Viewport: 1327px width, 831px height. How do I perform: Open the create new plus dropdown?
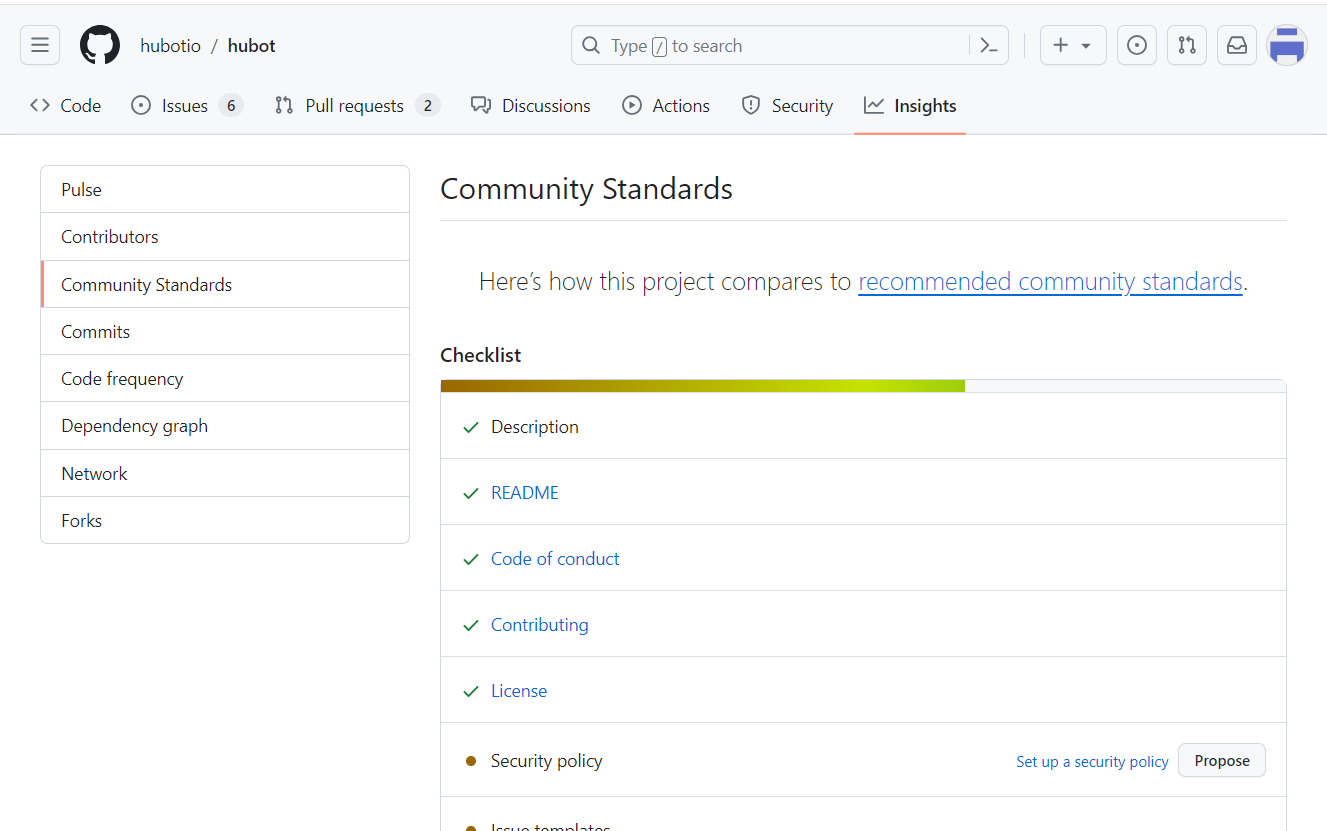point(1073,45)
